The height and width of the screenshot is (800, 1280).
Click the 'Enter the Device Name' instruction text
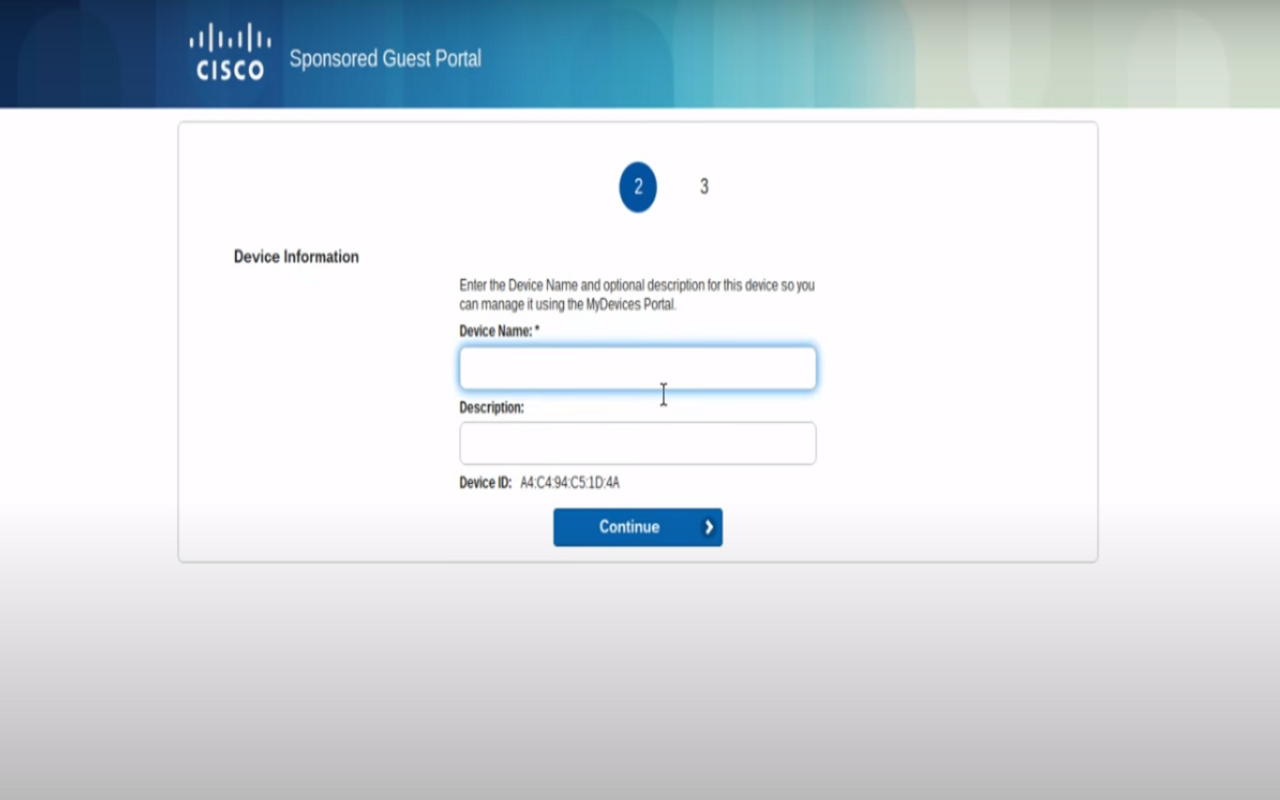[x=637, y=295]
